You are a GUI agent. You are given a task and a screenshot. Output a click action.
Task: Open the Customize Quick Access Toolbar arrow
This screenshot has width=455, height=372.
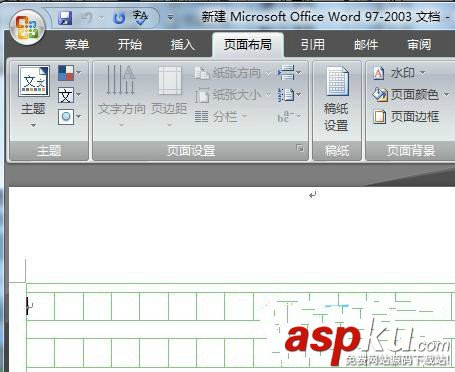[170, 17]
